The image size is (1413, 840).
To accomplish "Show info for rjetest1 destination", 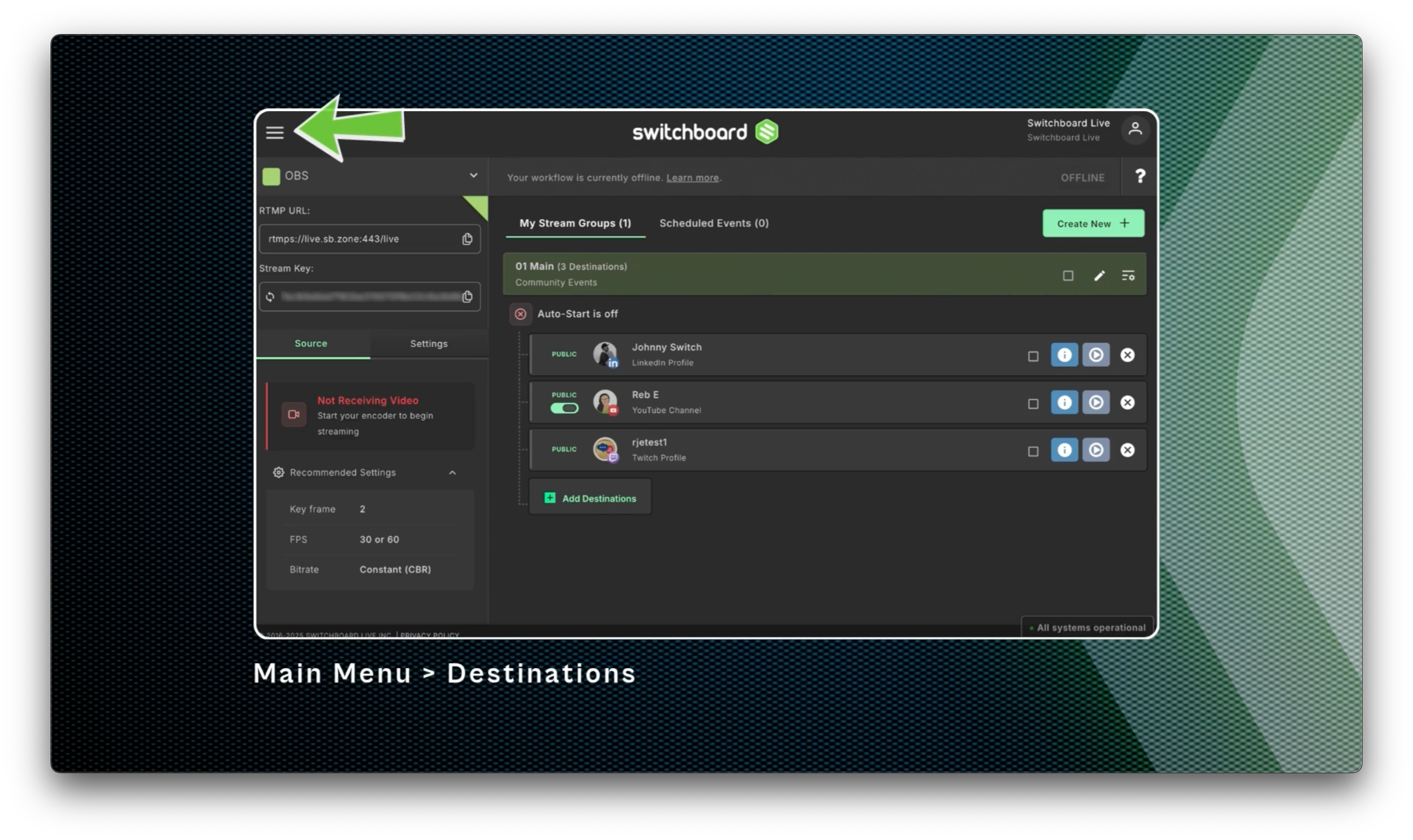I will tap(1064, 450).
